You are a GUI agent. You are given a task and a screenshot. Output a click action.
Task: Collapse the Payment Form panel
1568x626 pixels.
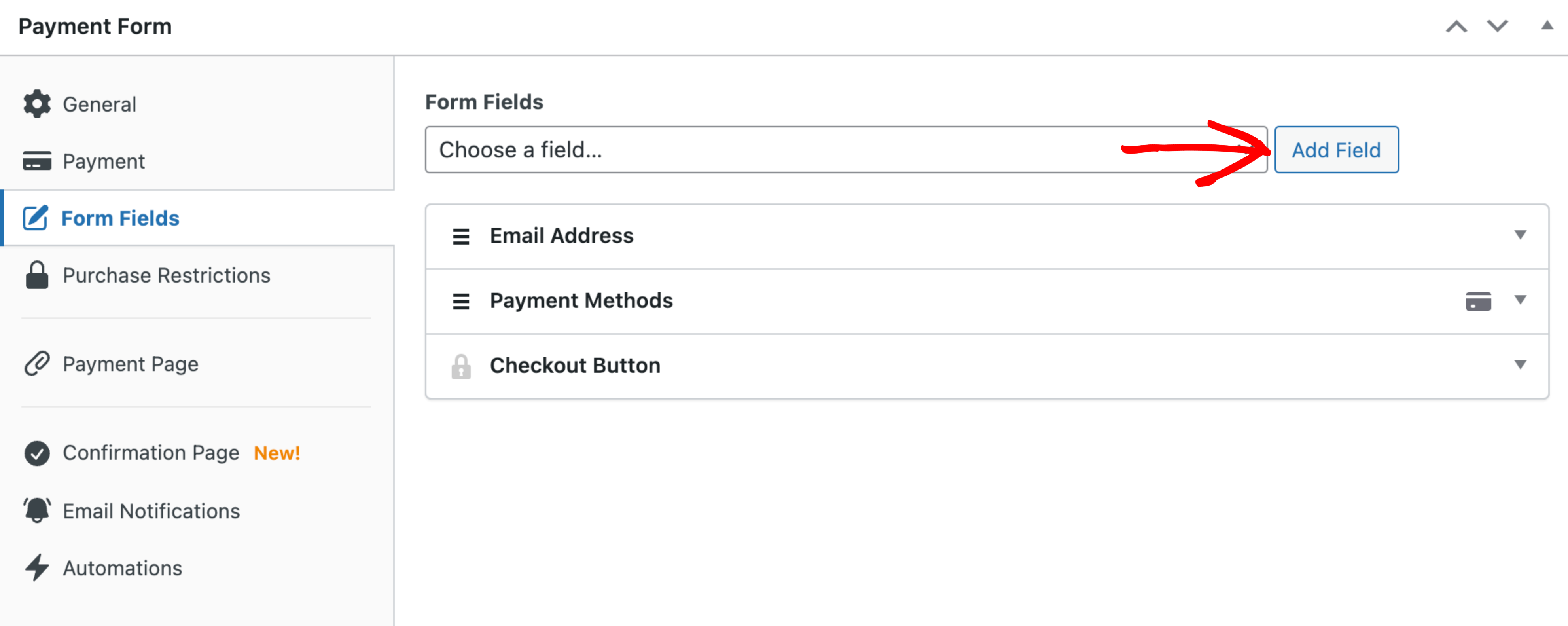(x=1547, y=26)
